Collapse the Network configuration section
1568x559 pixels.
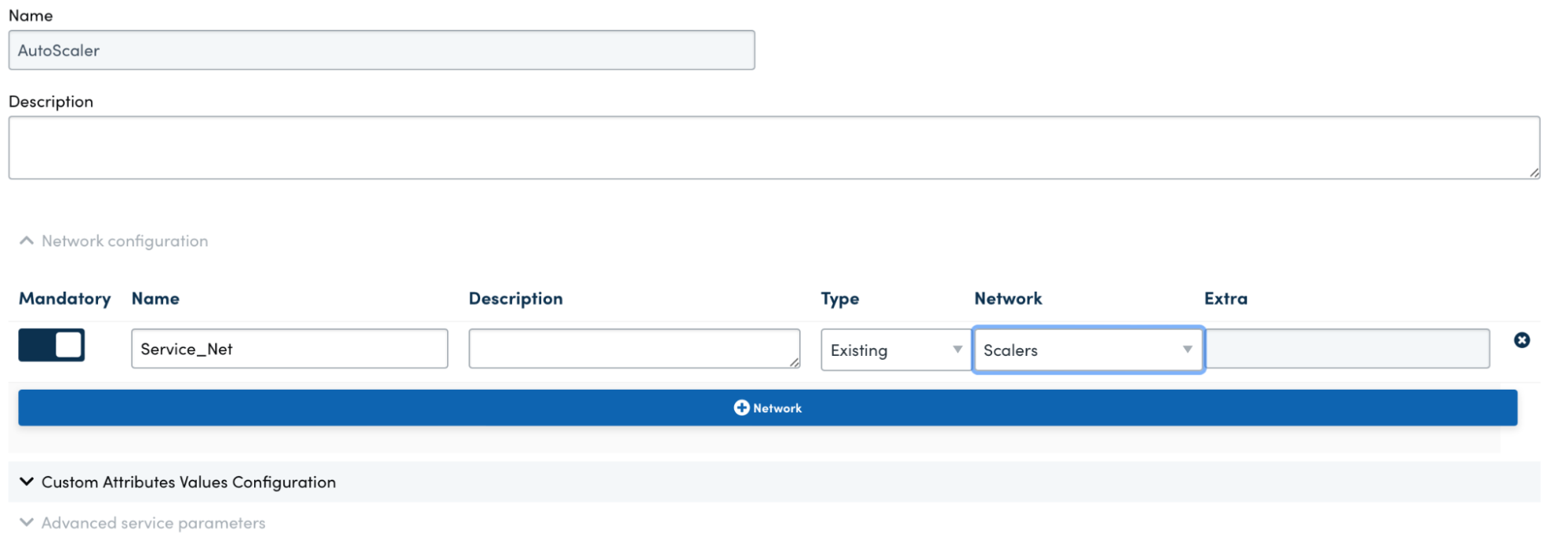27,241
